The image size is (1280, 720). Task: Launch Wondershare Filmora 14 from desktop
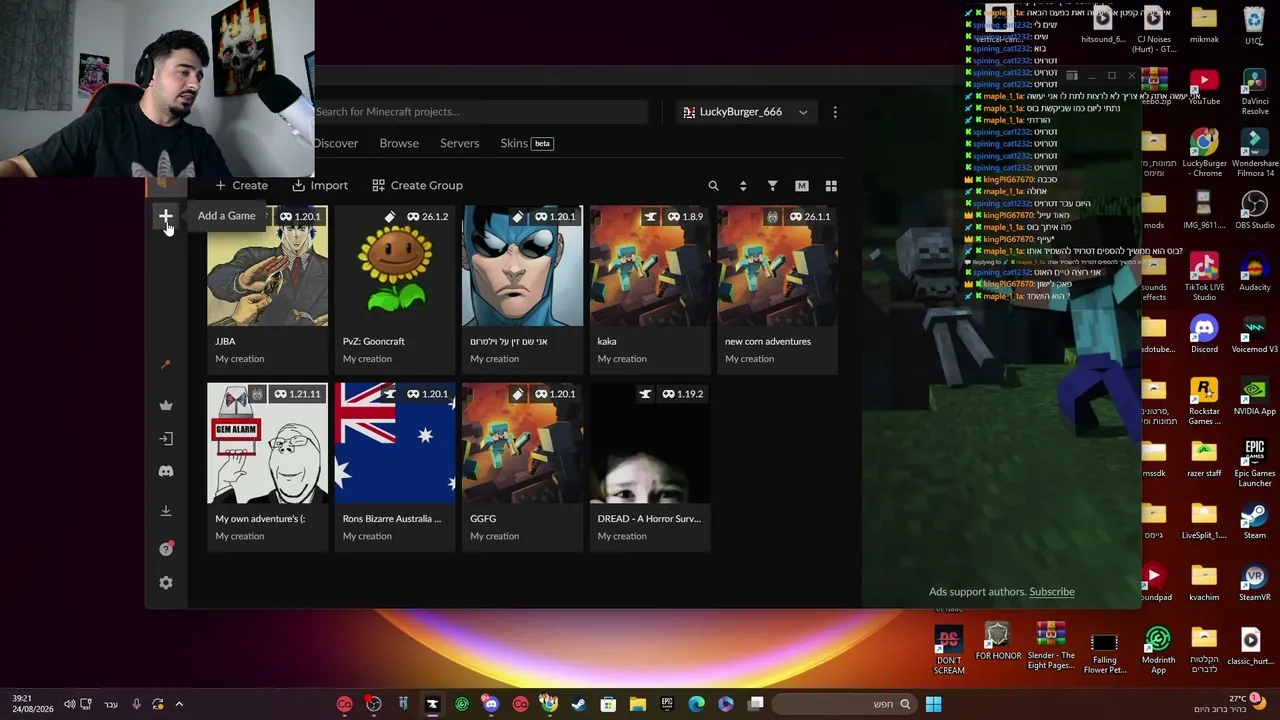point(1254,152)
